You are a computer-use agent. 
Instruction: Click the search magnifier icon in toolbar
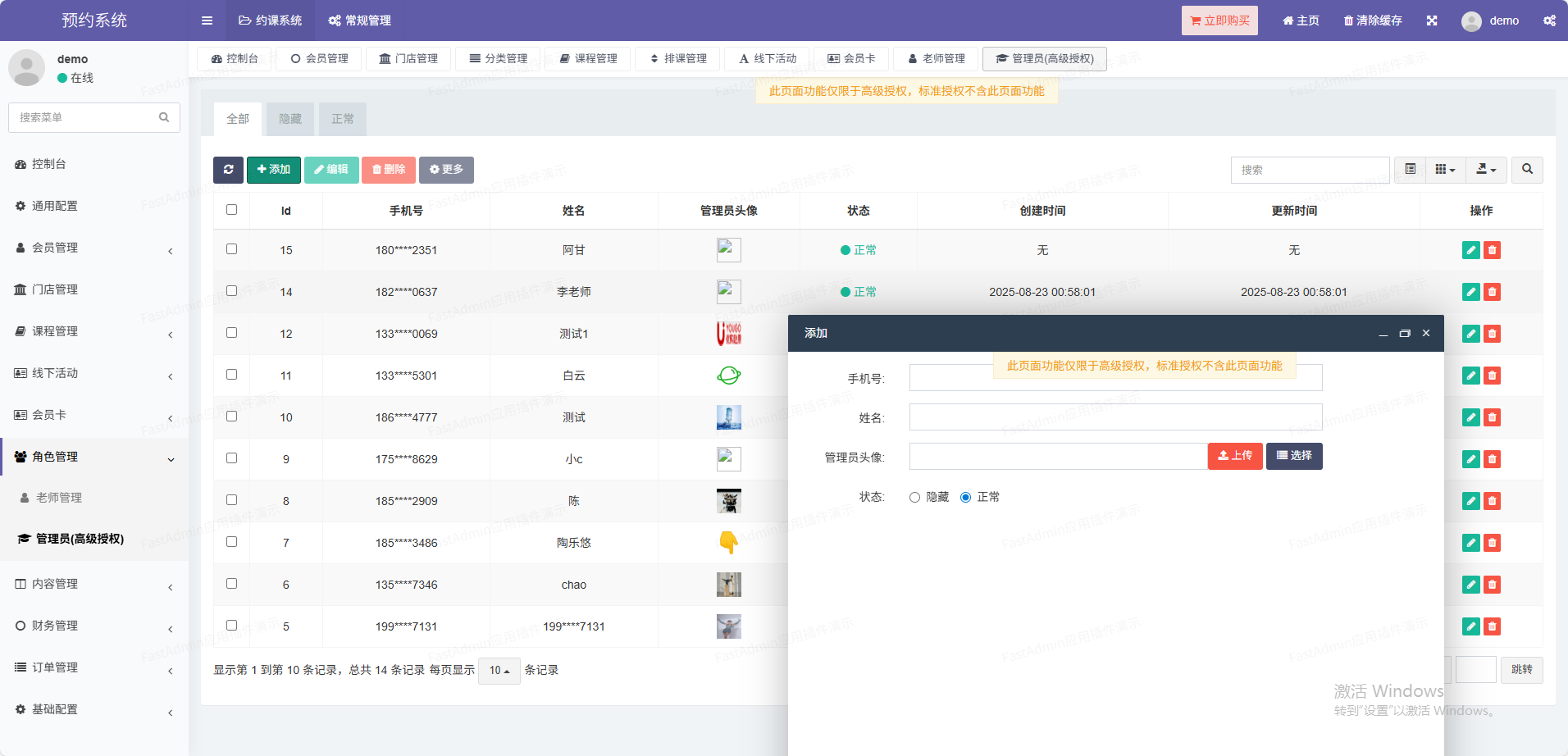point(1527,170)
